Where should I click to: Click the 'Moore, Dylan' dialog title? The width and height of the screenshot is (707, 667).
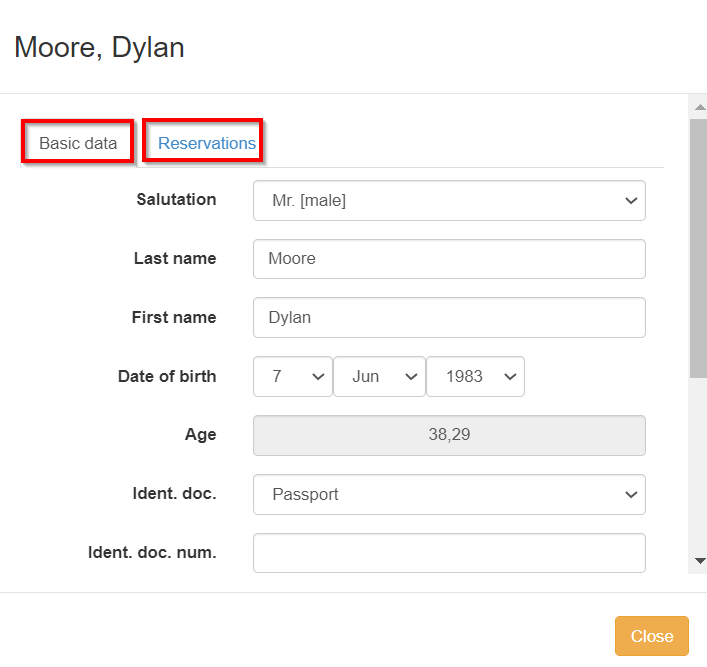point(99,47)
